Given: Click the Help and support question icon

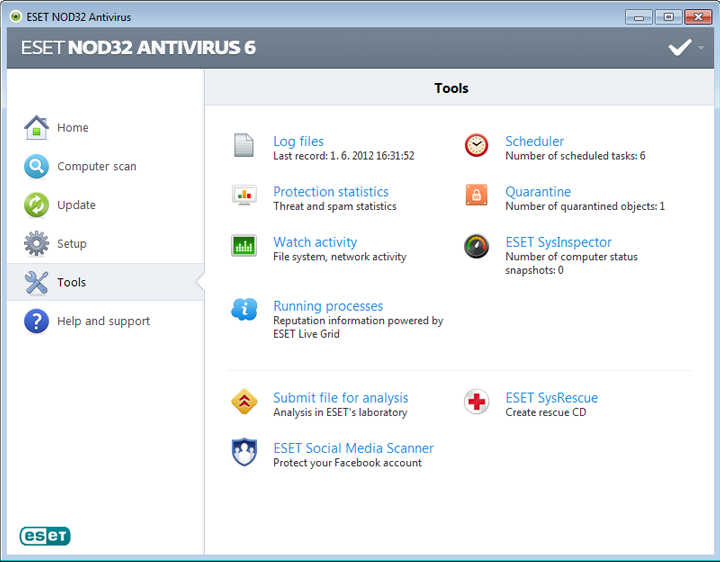Looking at the screenshot, I should [x=36, y=321].
